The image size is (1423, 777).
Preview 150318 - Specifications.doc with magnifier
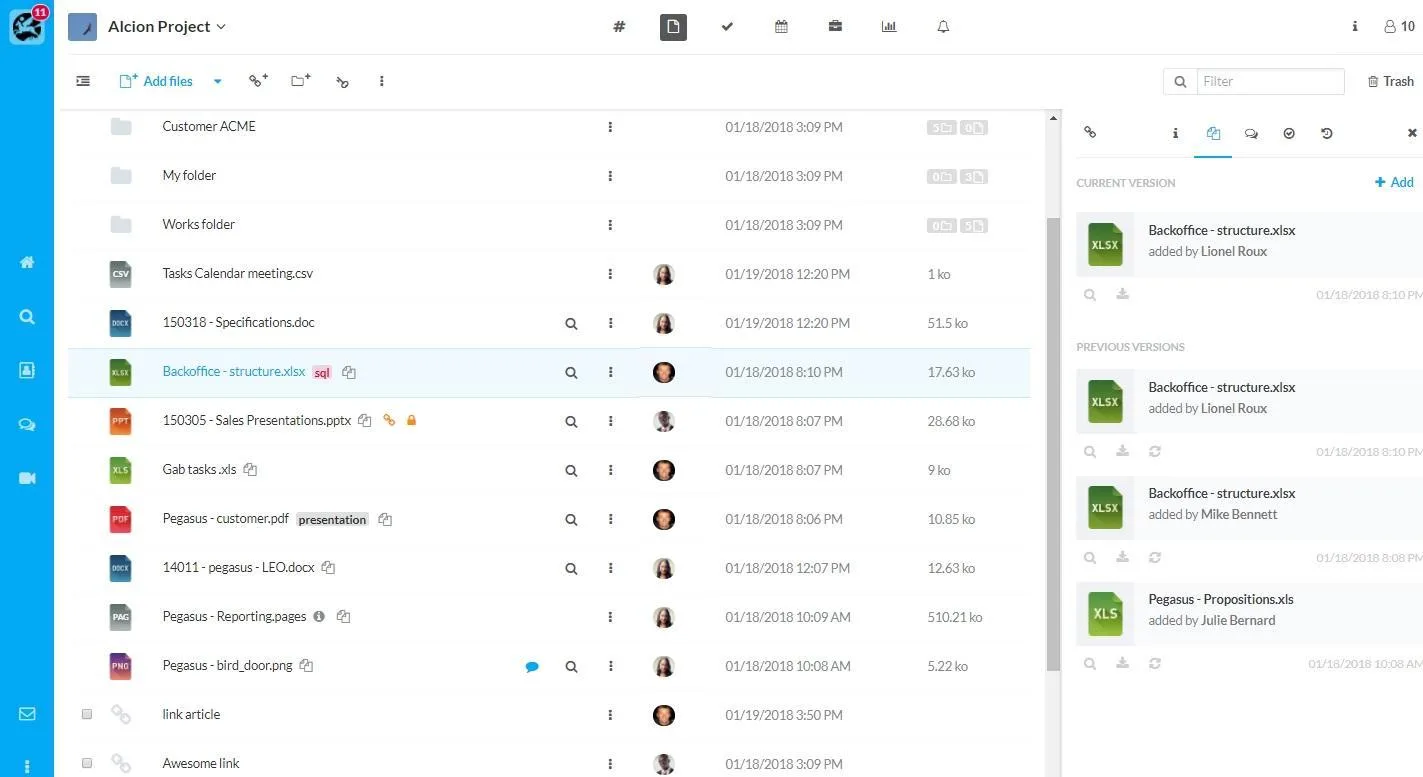pos(571,323)
